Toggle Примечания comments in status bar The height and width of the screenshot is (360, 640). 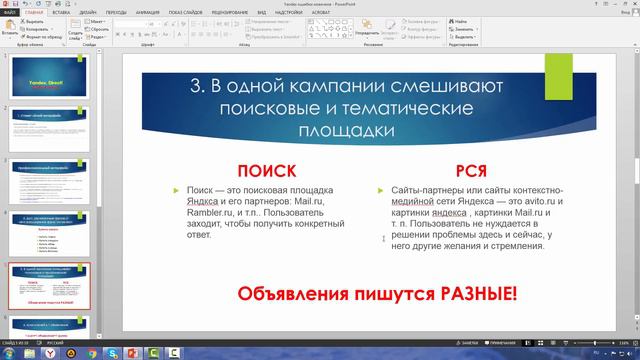500,343
